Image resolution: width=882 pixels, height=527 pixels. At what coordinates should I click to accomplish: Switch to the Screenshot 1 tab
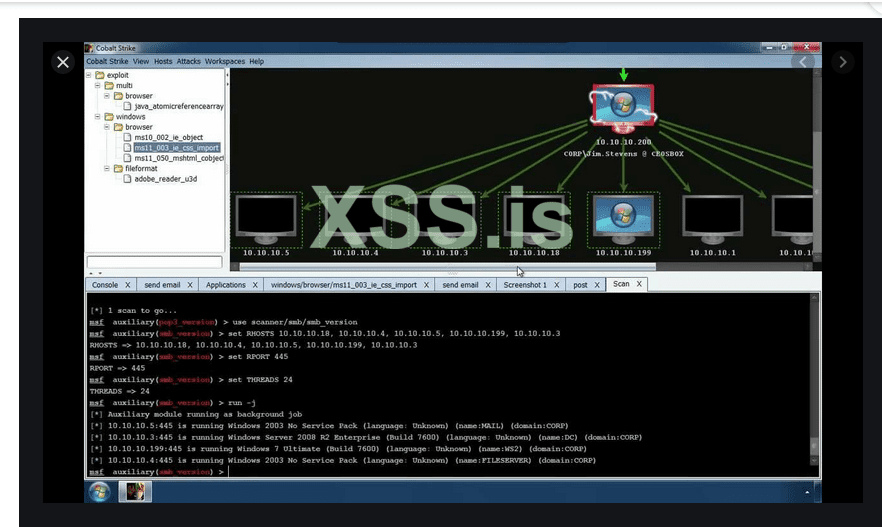click(525, 285)
